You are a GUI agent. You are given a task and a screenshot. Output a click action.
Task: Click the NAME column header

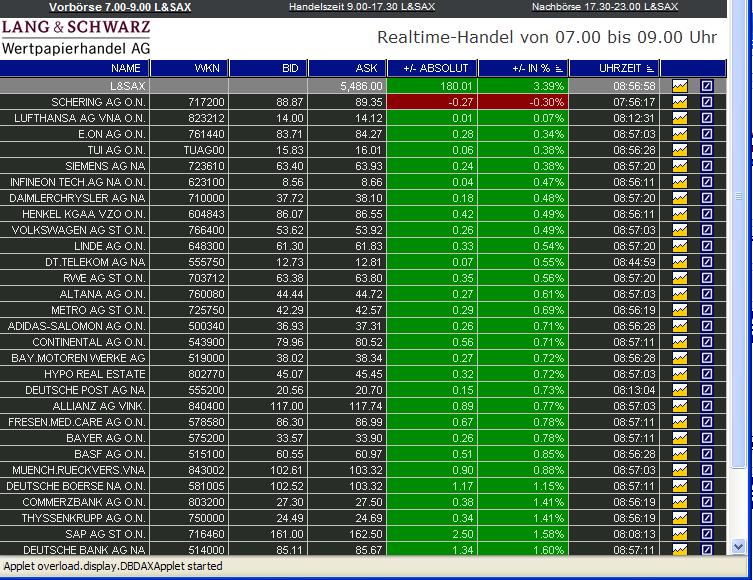pyautogui.click(x=74, y=68)
